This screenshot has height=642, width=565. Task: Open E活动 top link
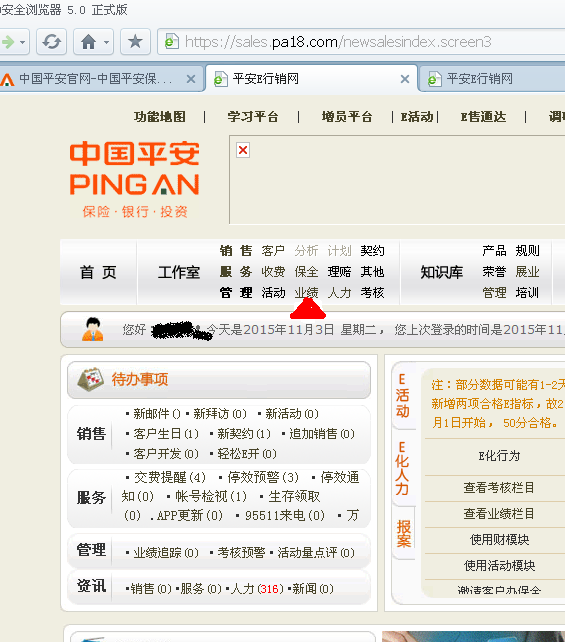(x=417, y=117)
